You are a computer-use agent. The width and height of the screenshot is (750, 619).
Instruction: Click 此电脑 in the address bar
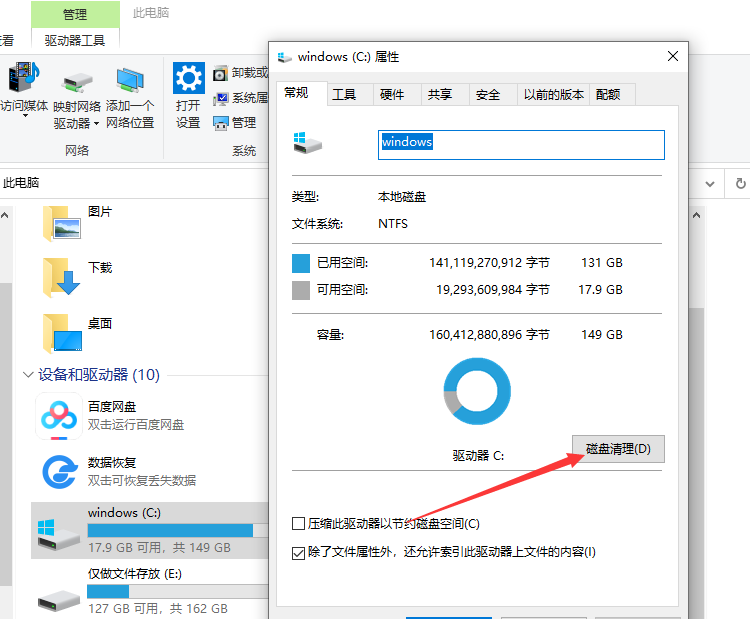pos(21,183)
